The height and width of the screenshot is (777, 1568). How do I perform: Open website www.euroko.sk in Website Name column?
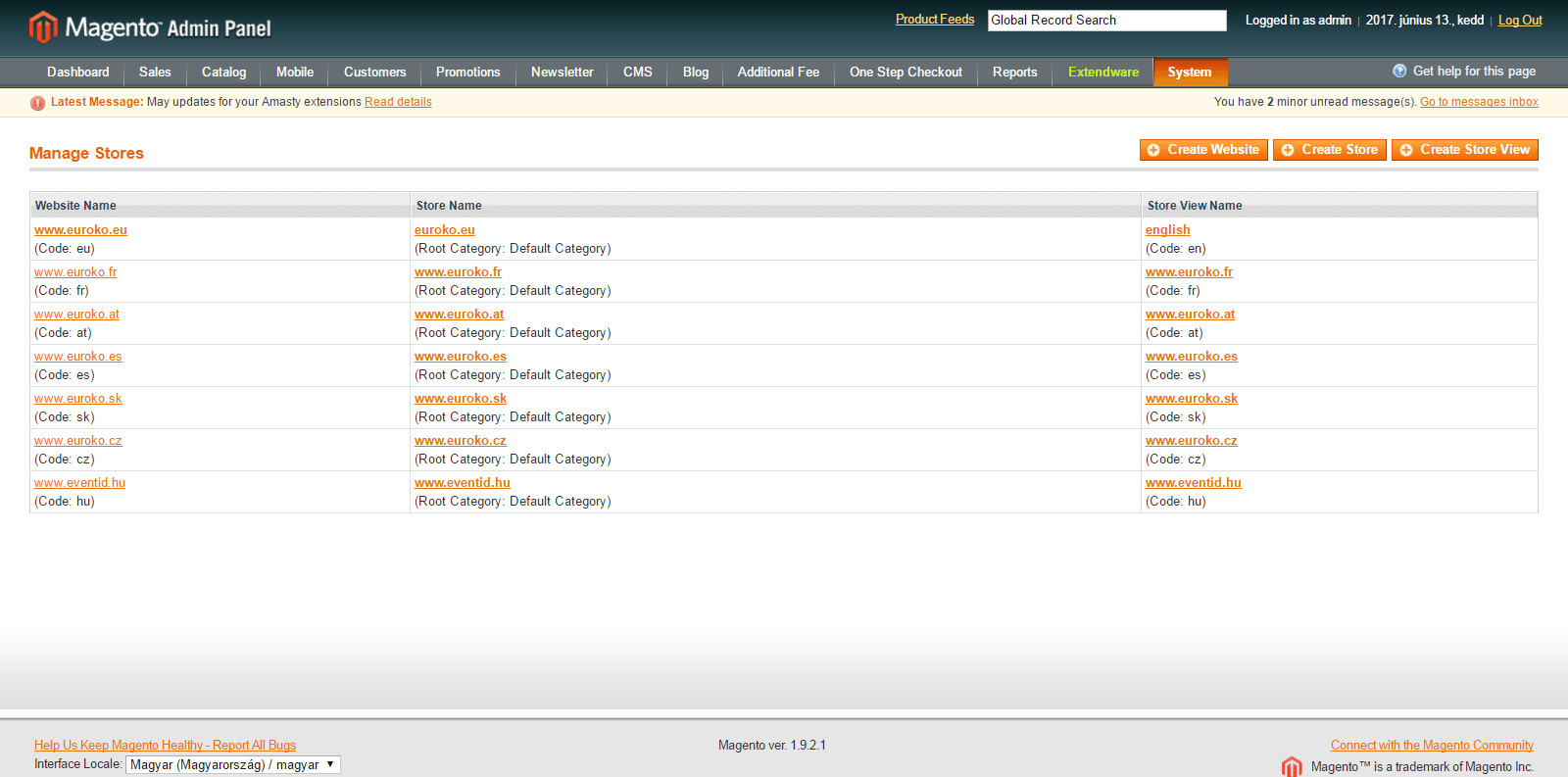pyautogui.click(x=78, y=399)
